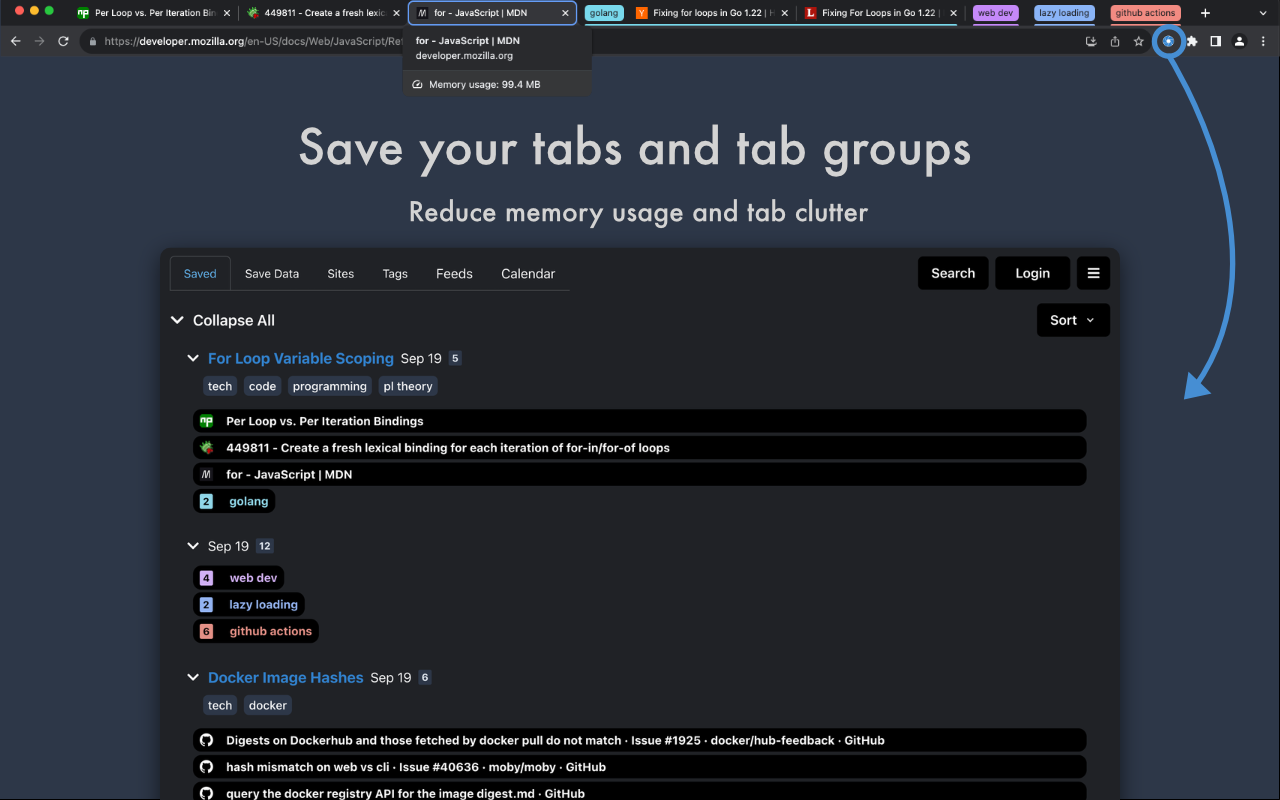Close the Fixing For Loops in Go 1.22 tab
The width and height of the screenshot is (1280, 800).
click(x=953, y=13)
